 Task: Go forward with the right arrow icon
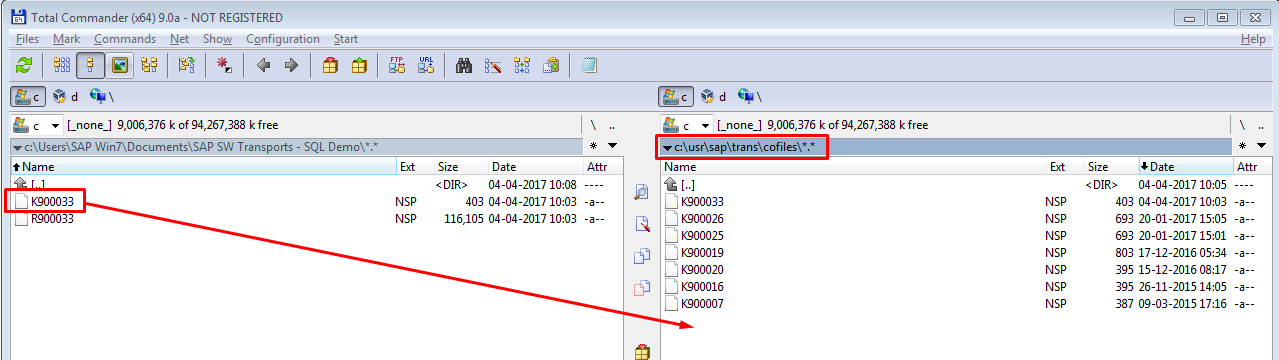292,65
